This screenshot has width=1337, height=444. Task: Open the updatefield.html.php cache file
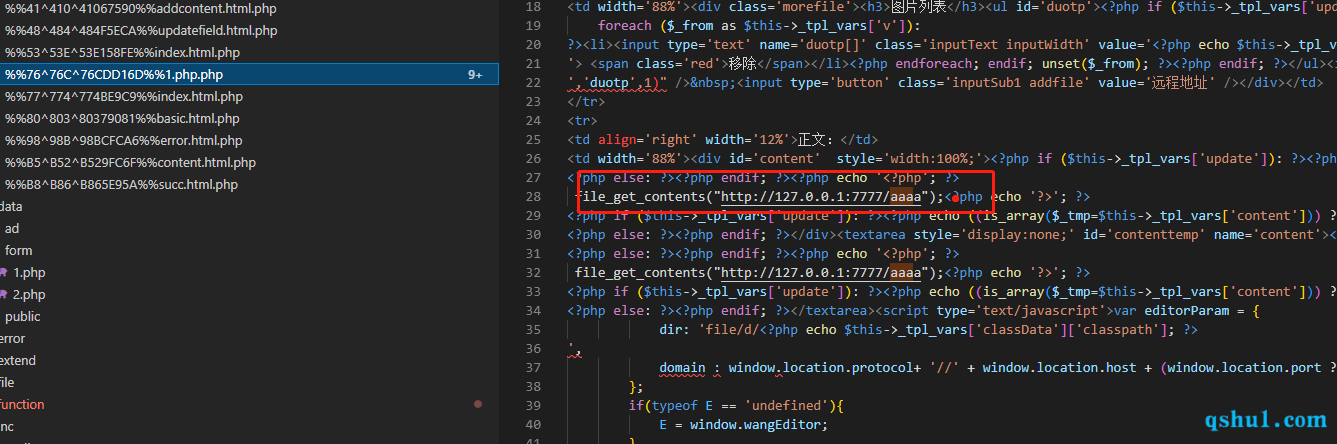[141, 30]
